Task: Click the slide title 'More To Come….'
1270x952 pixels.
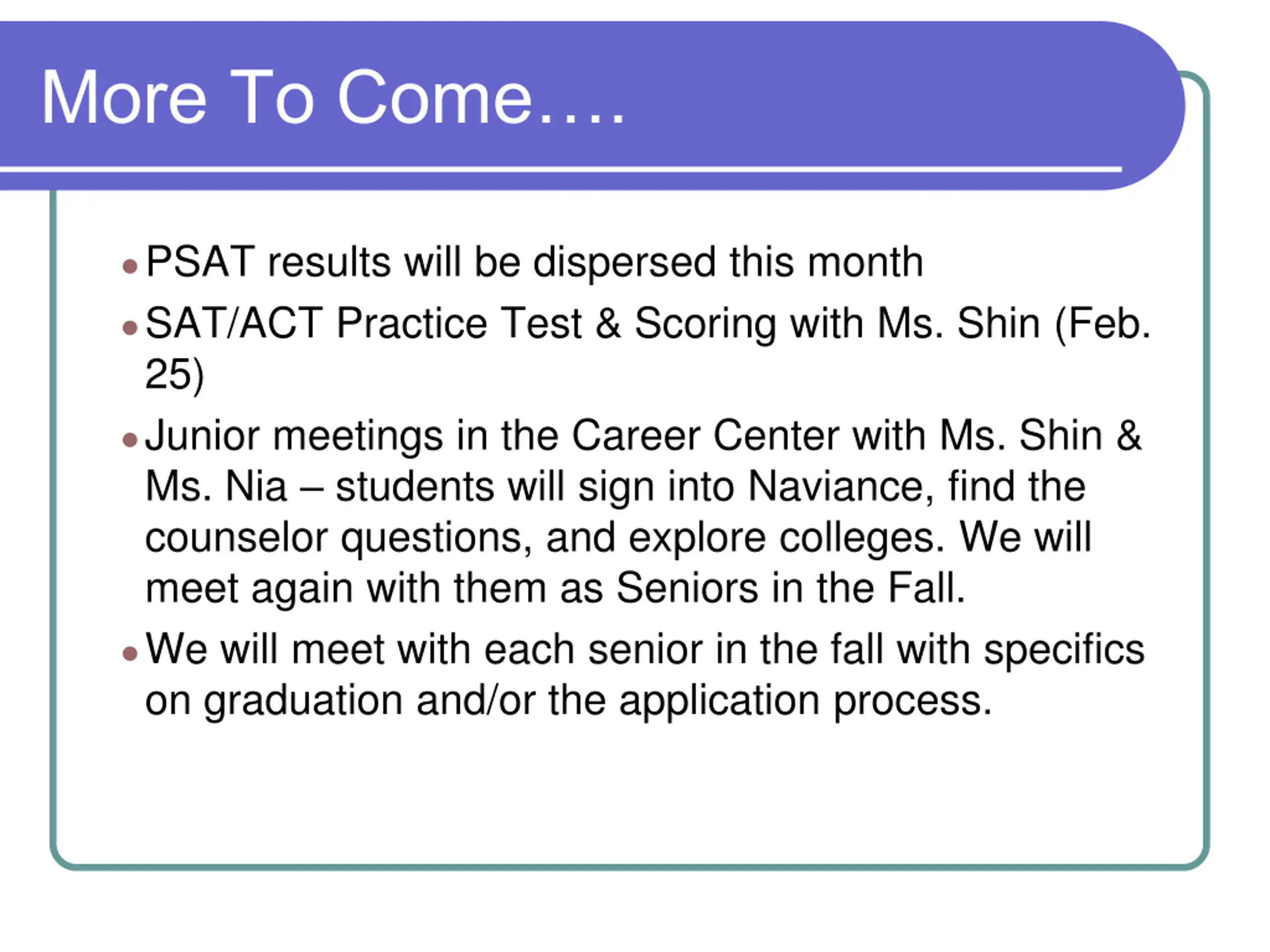Action: 333,96
